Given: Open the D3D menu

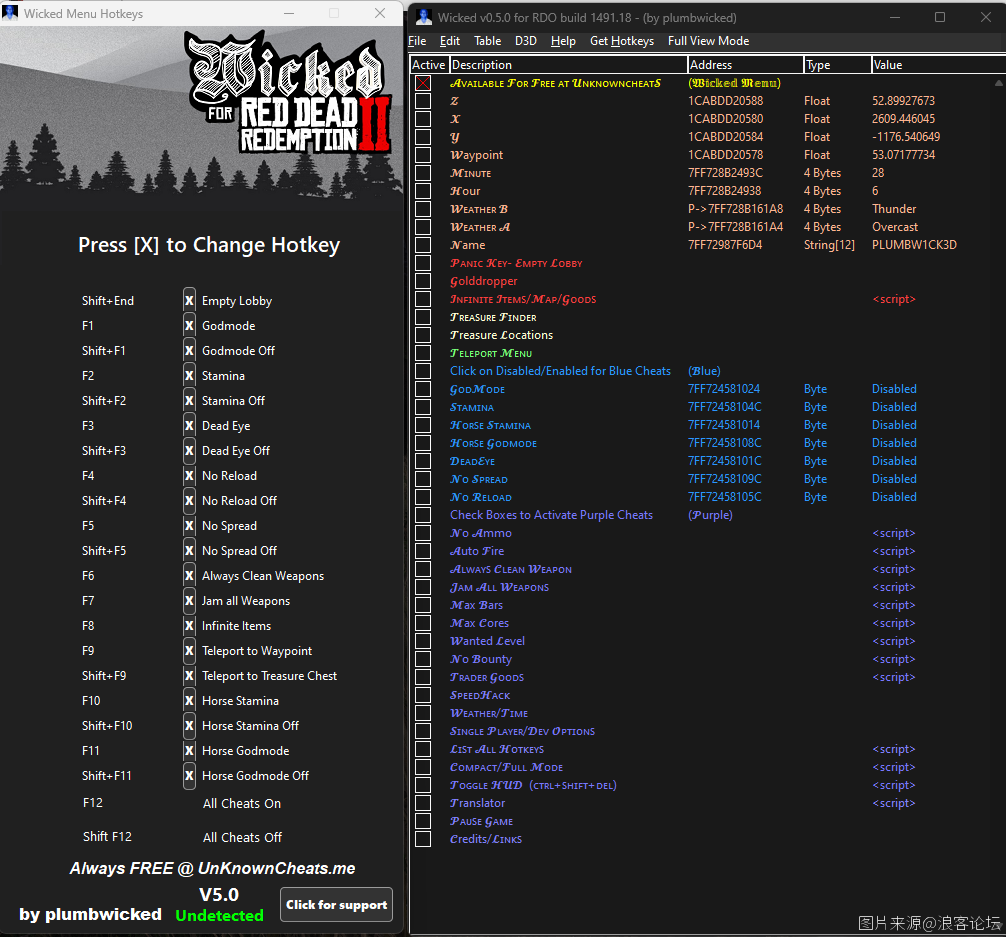Looking at the screenshot, I should point(525,41).
